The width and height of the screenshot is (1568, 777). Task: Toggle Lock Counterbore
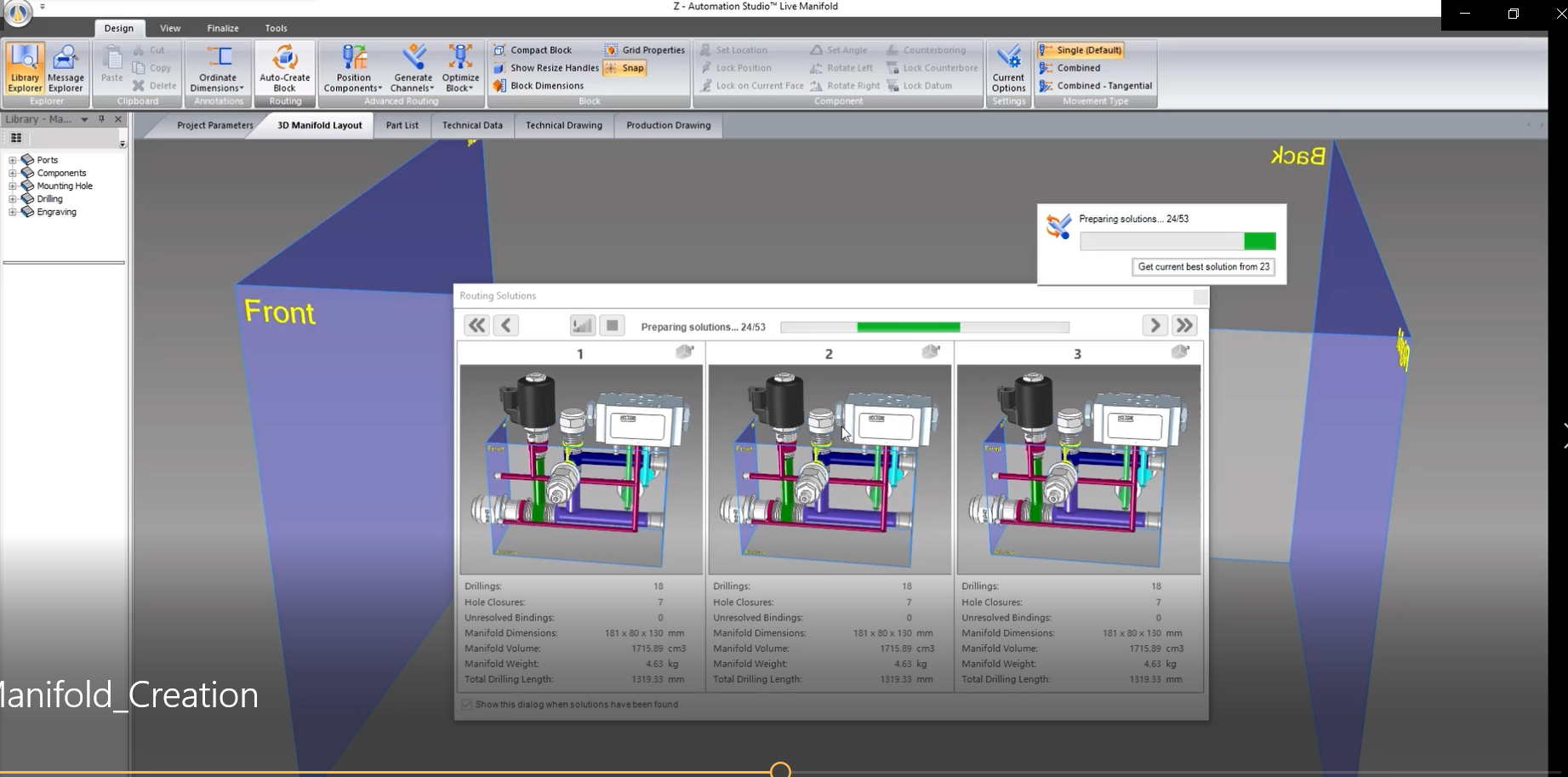coord(932,68)
